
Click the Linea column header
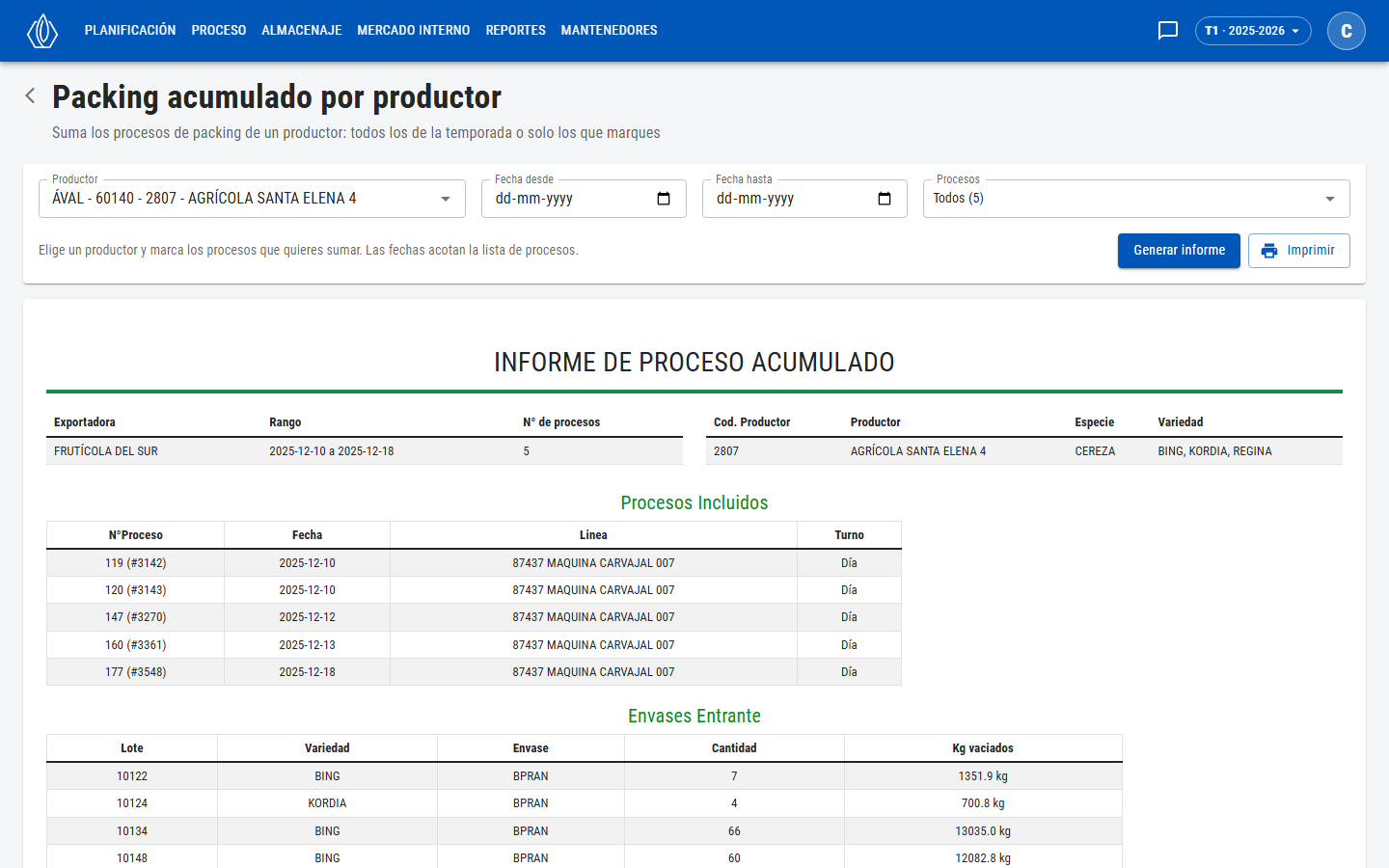(x=593, y=535)
